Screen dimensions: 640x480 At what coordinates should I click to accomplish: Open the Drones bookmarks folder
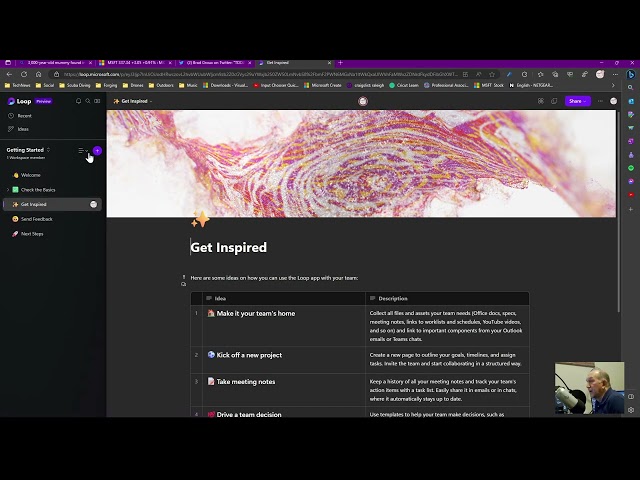tap(133, 85)
